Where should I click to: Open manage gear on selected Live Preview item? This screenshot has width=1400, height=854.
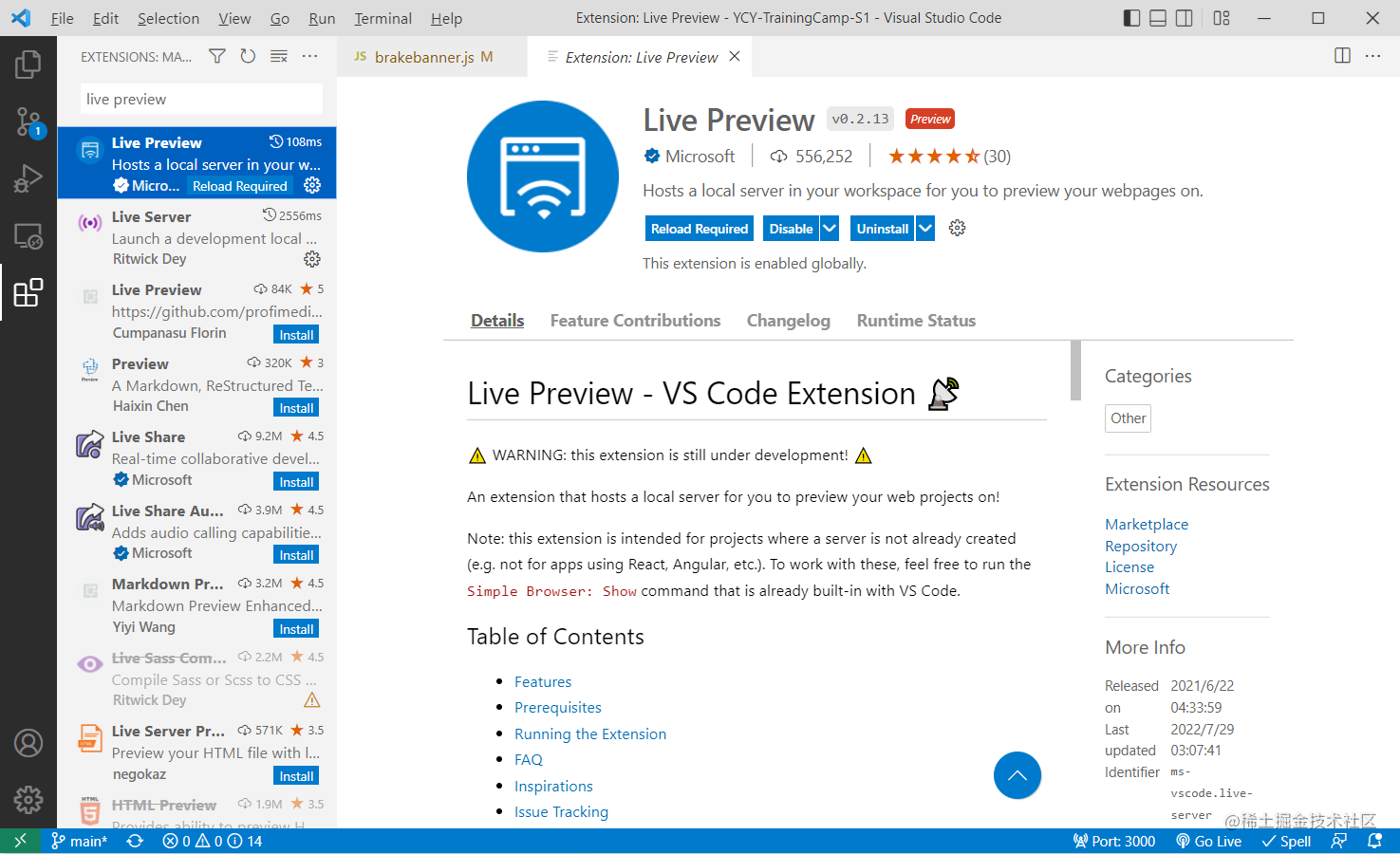[311, 185]
